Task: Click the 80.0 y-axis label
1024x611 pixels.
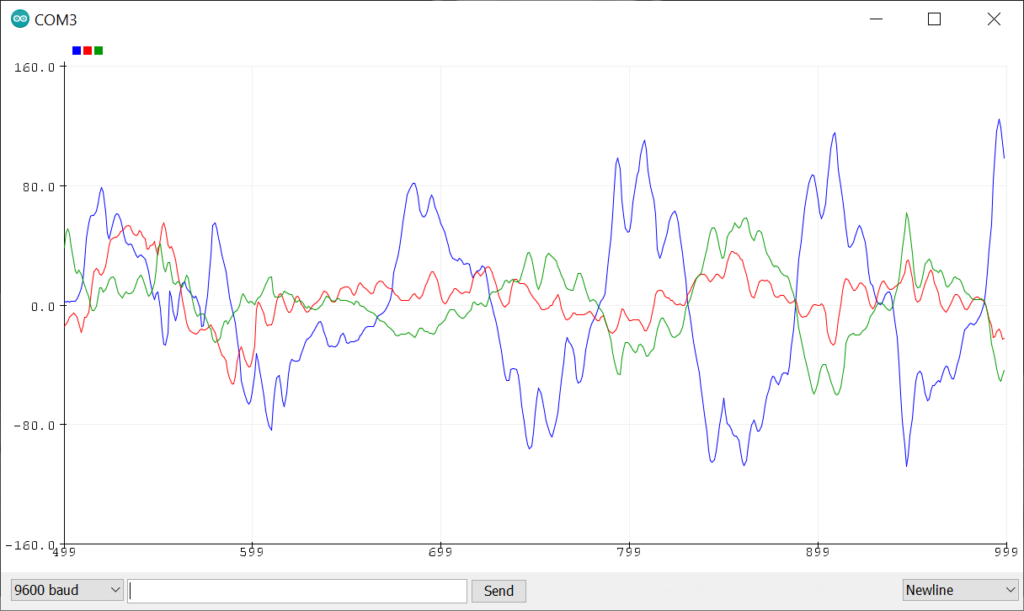Action: 39,187
